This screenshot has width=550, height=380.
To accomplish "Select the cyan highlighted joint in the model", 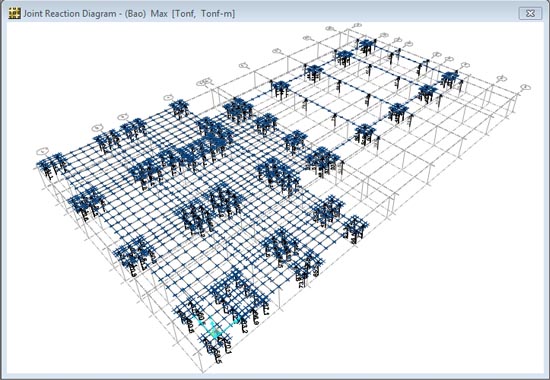I will 216,328.
